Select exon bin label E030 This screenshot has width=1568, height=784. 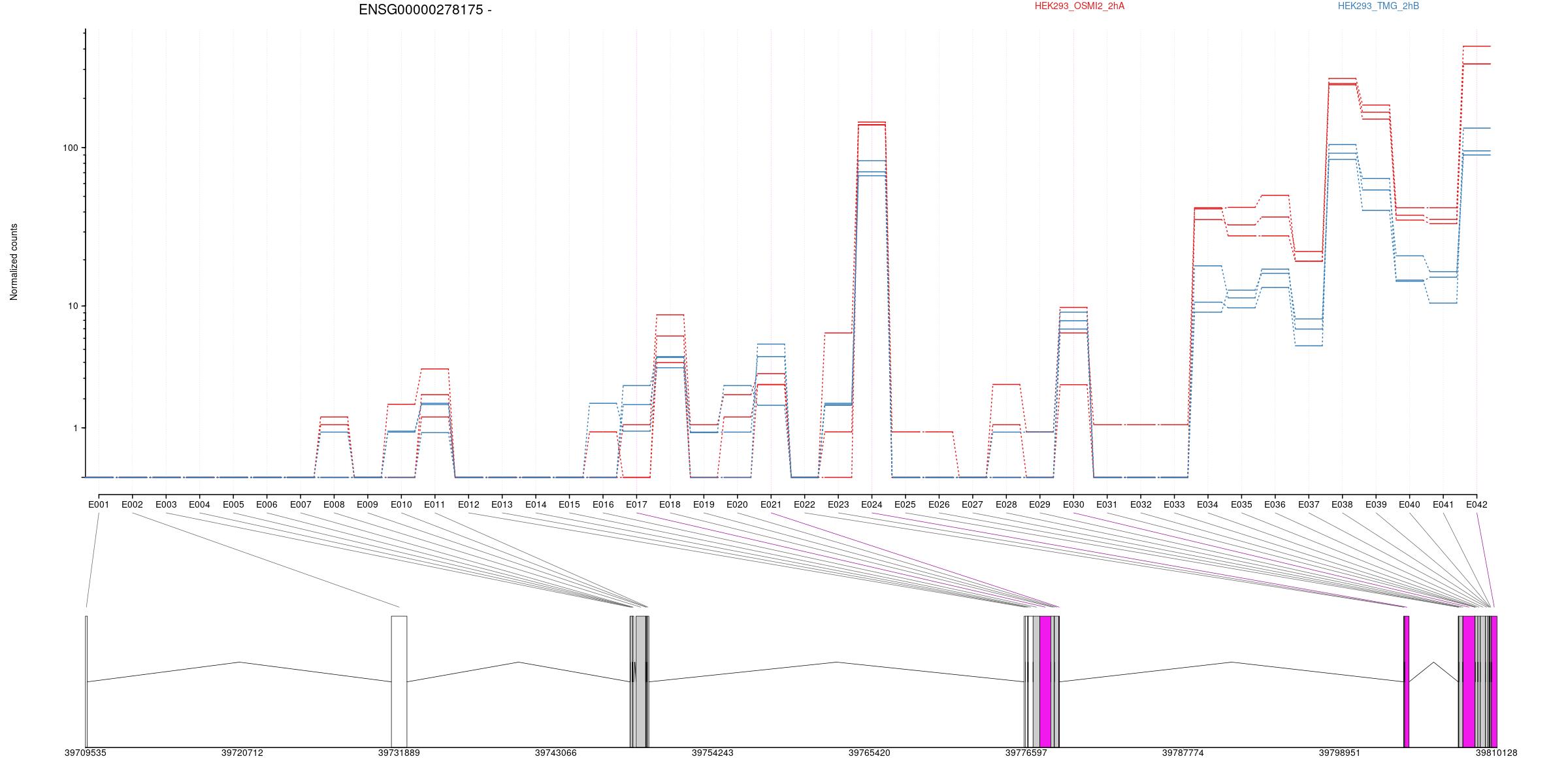tap(1073, 504)
